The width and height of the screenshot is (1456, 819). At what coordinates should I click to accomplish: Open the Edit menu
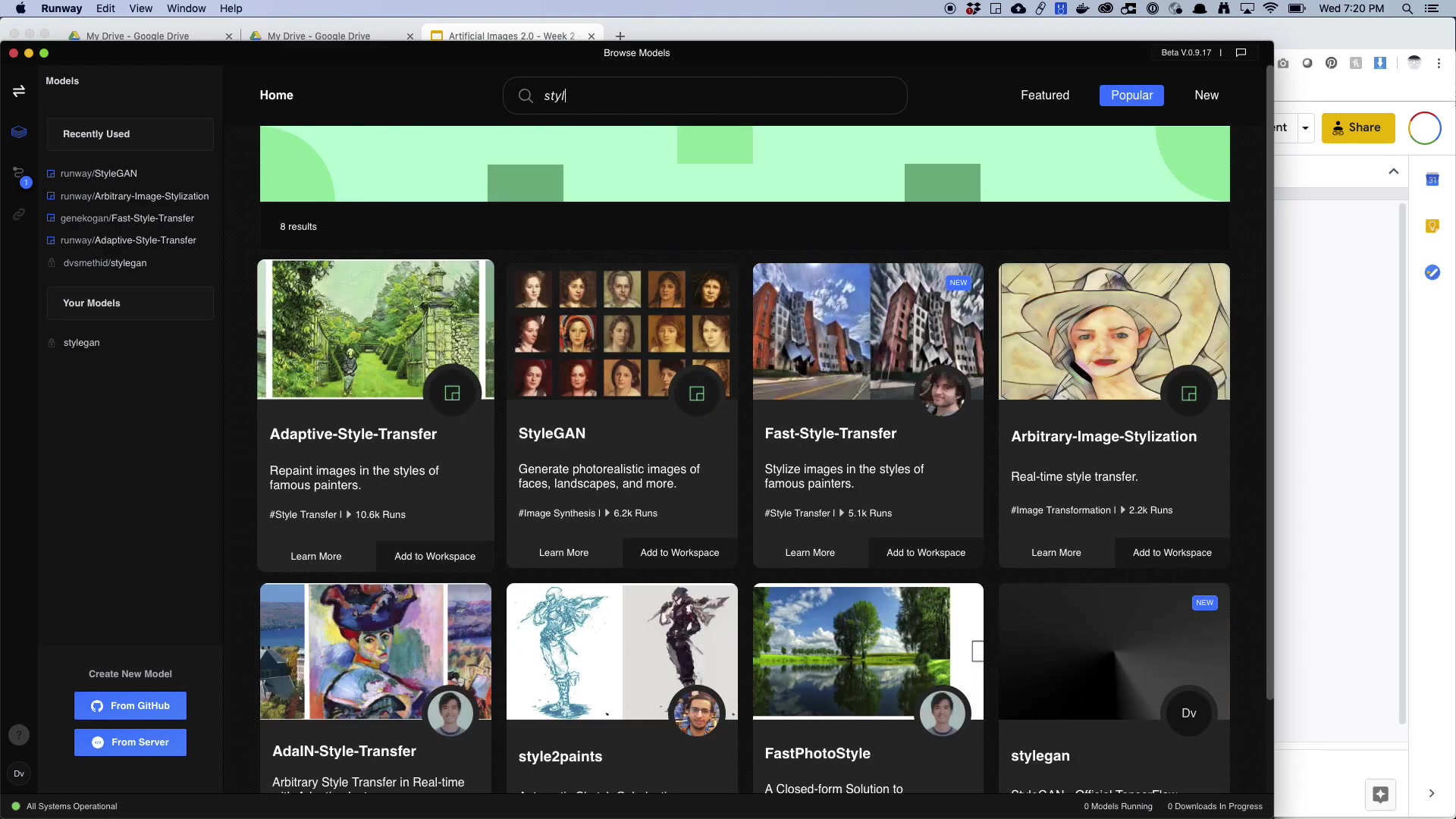(x=105, y=8)
